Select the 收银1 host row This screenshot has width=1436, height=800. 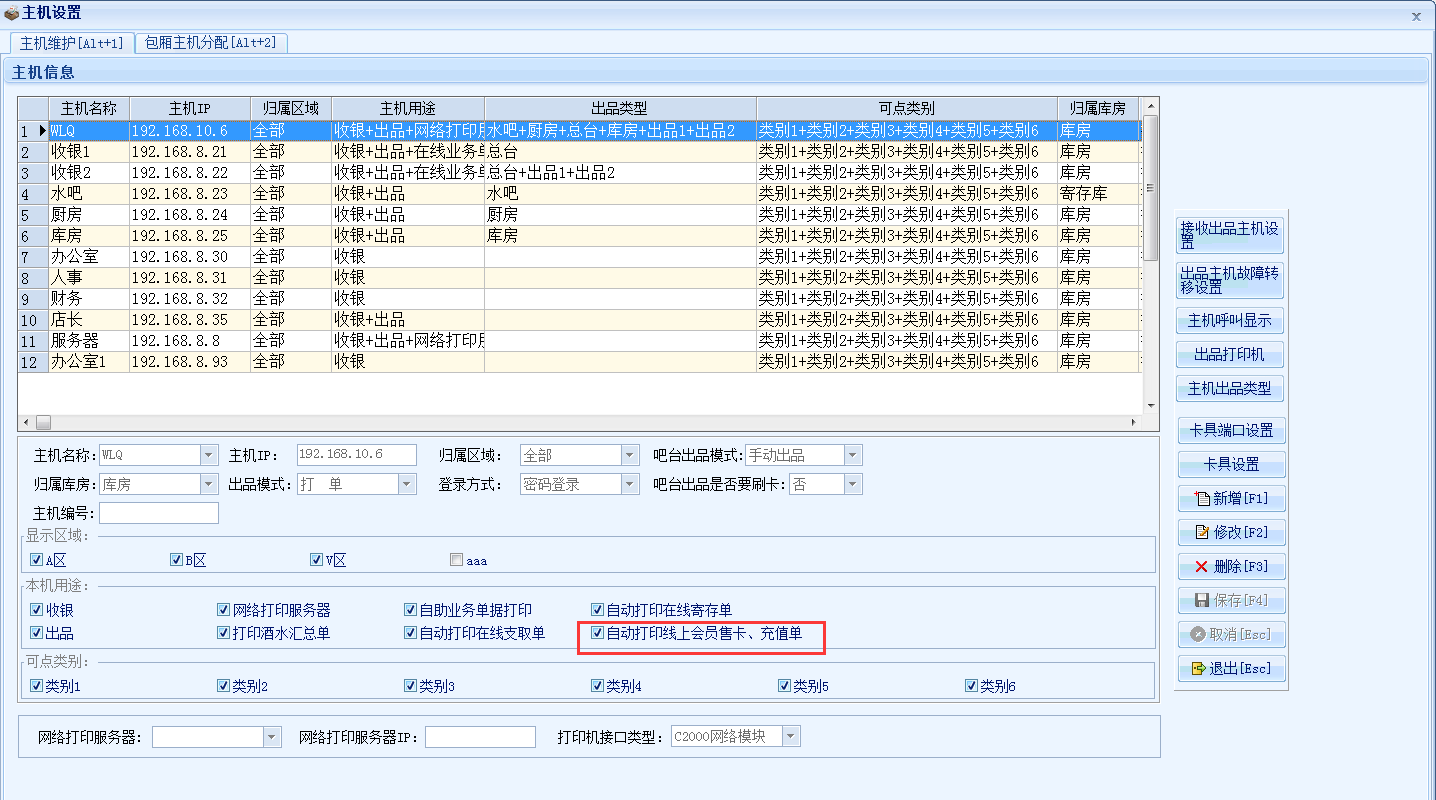tap(580, 151)
